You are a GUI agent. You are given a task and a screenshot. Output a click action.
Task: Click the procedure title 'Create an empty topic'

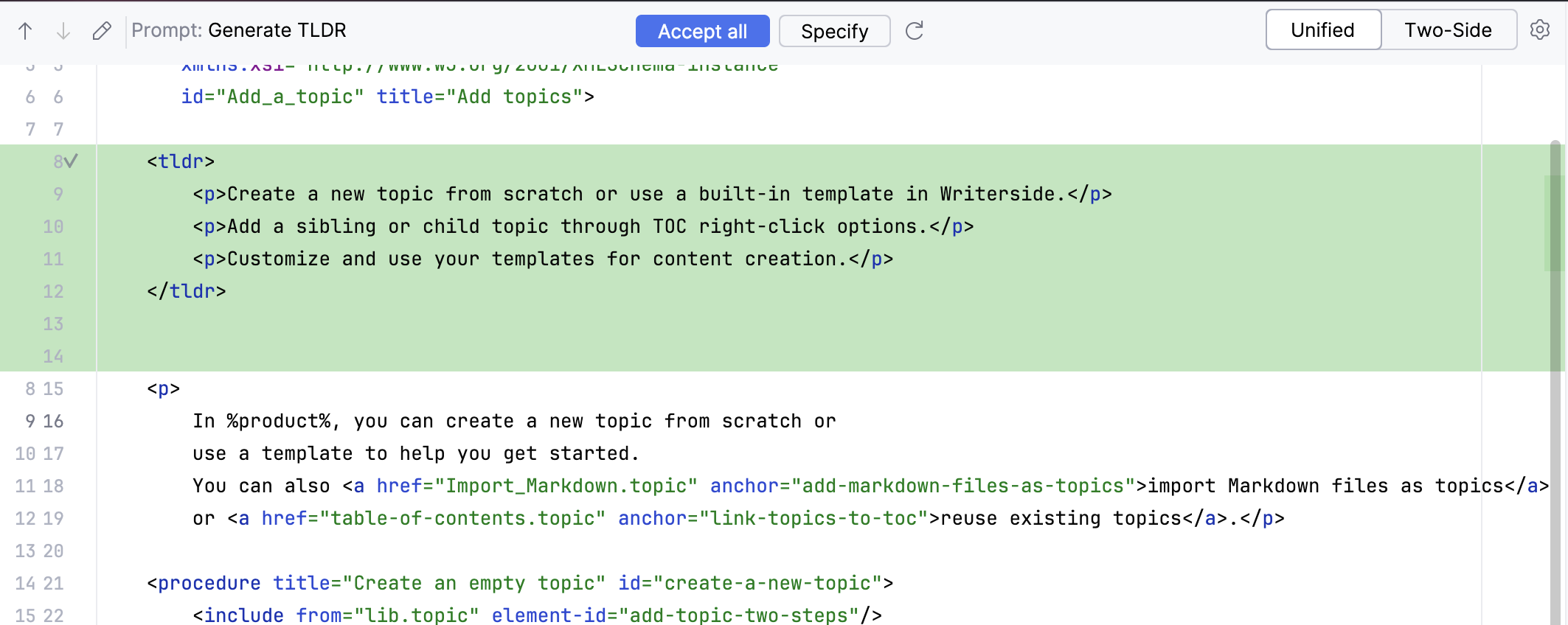click(x=473, y=583)
